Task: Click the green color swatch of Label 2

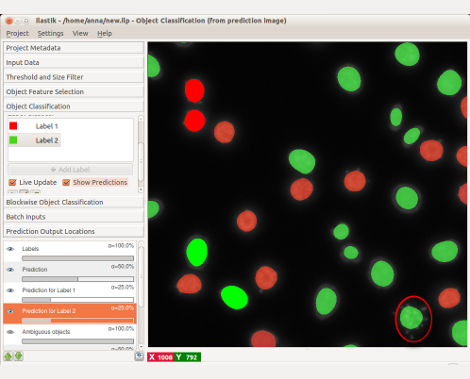Action: click(13, 140)
